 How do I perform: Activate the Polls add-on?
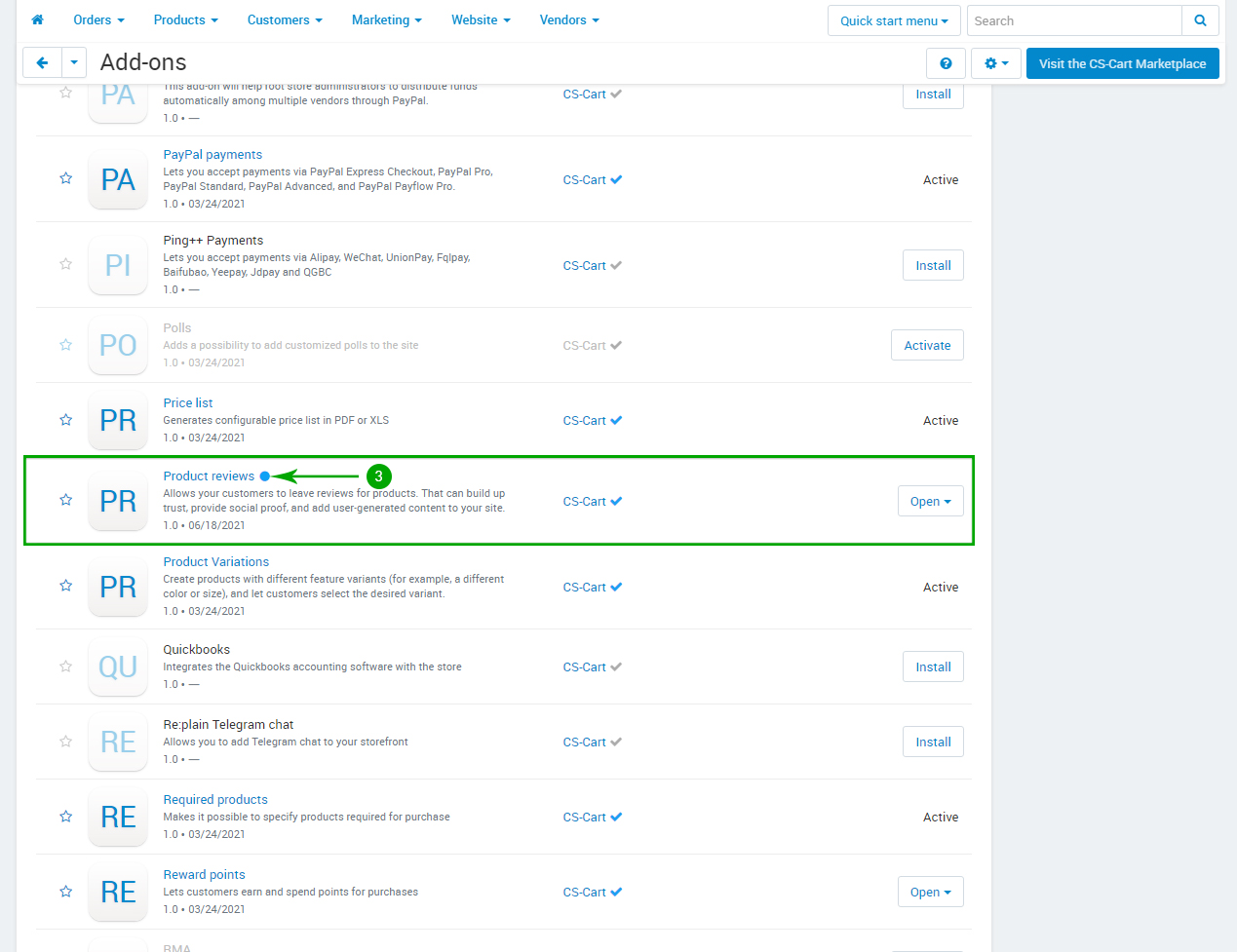(927, 346)
